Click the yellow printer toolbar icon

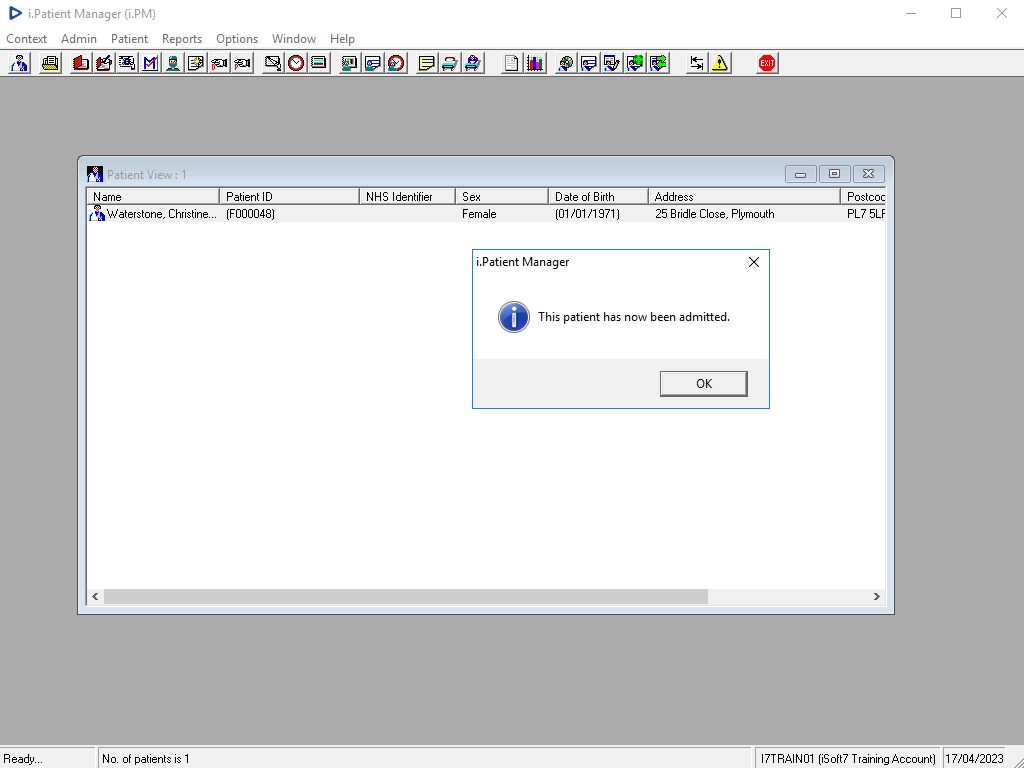[50, 63]
